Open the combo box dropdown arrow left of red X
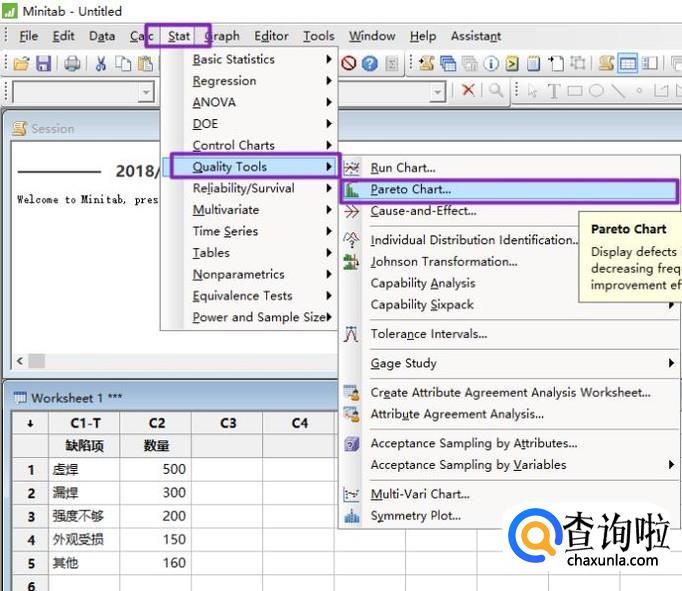This screenshot has height=591, width=682. click(x=438, y=92)
